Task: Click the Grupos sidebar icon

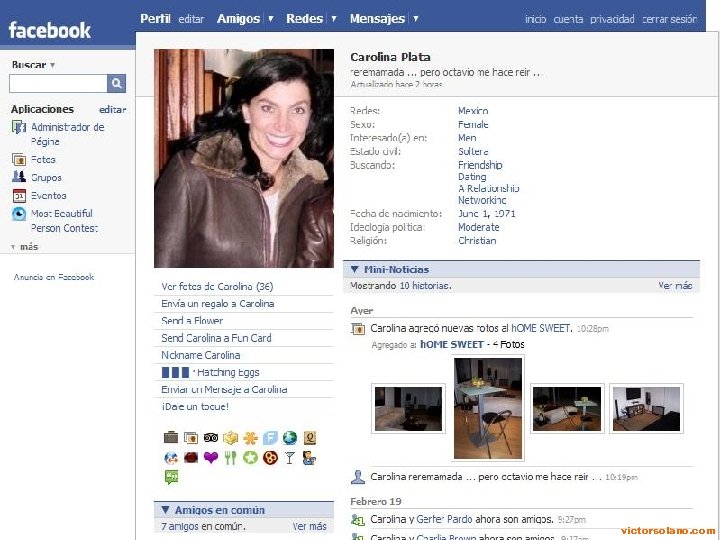Action: click(x=19, y=177)
